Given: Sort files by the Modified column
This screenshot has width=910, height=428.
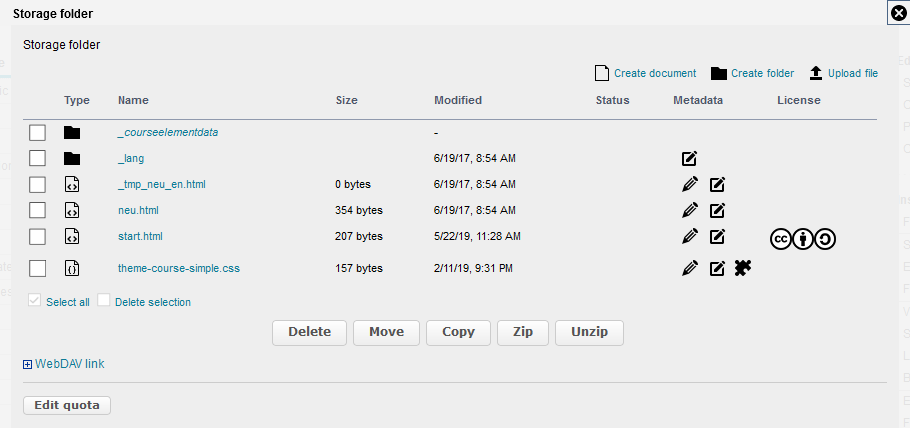Looking at the screenshot, I should click(457, 100).
